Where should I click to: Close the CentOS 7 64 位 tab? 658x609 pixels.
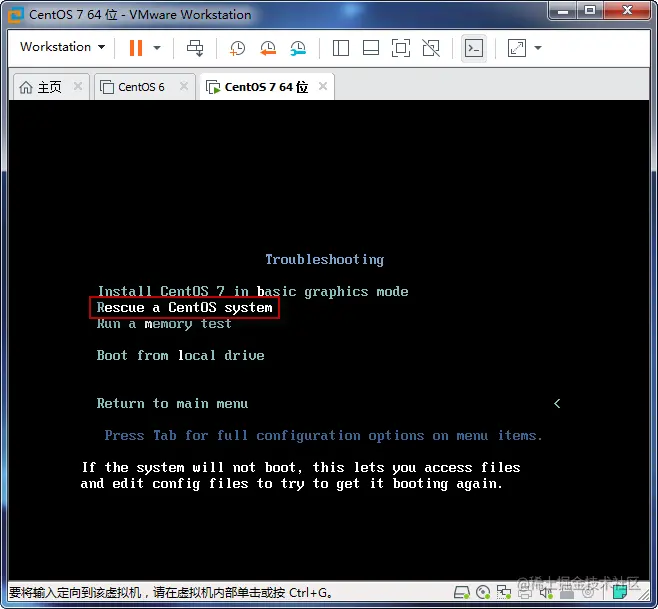[x=323, y=86]
